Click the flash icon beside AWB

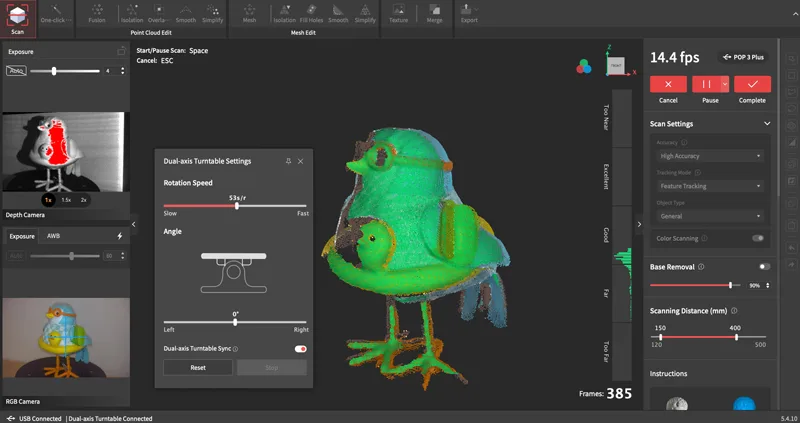[119, 236]
